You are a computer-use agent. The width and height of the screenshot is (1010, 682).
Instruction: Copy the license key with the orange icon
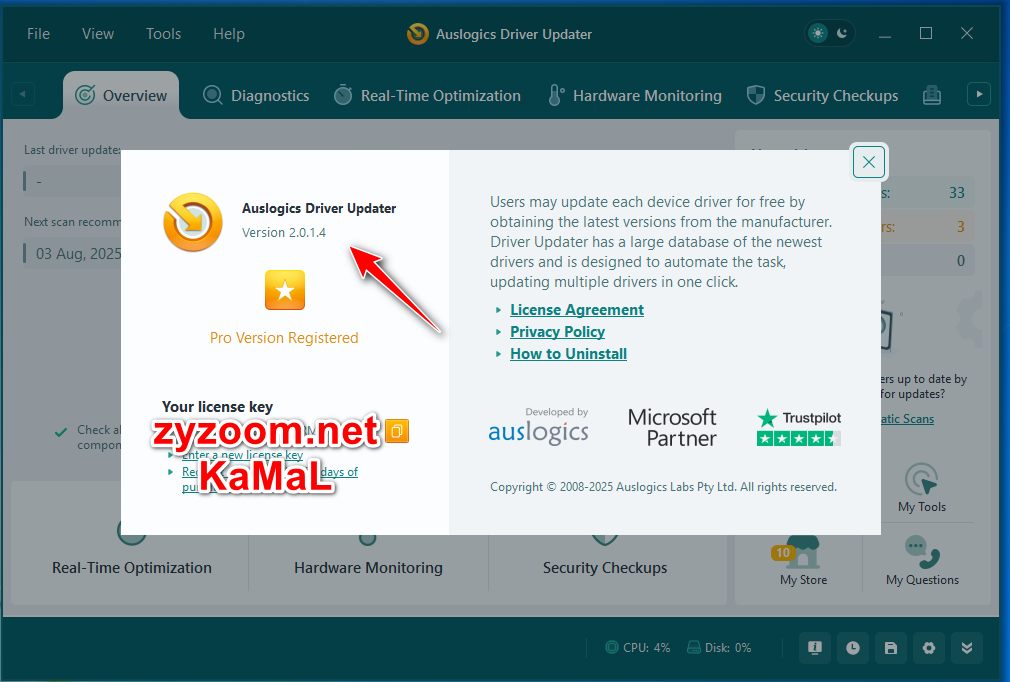397,431
